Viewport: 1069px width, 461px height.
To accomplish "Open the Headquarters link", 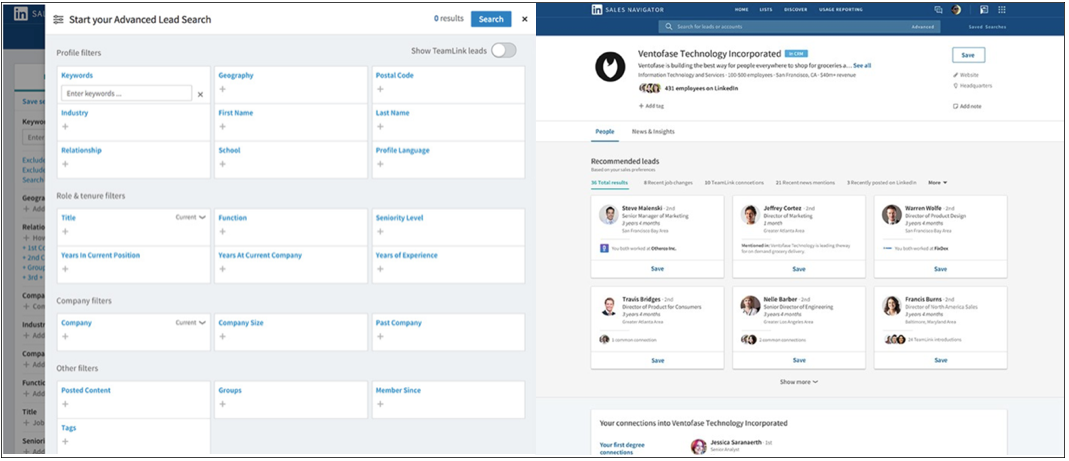I will coord(973,86).
